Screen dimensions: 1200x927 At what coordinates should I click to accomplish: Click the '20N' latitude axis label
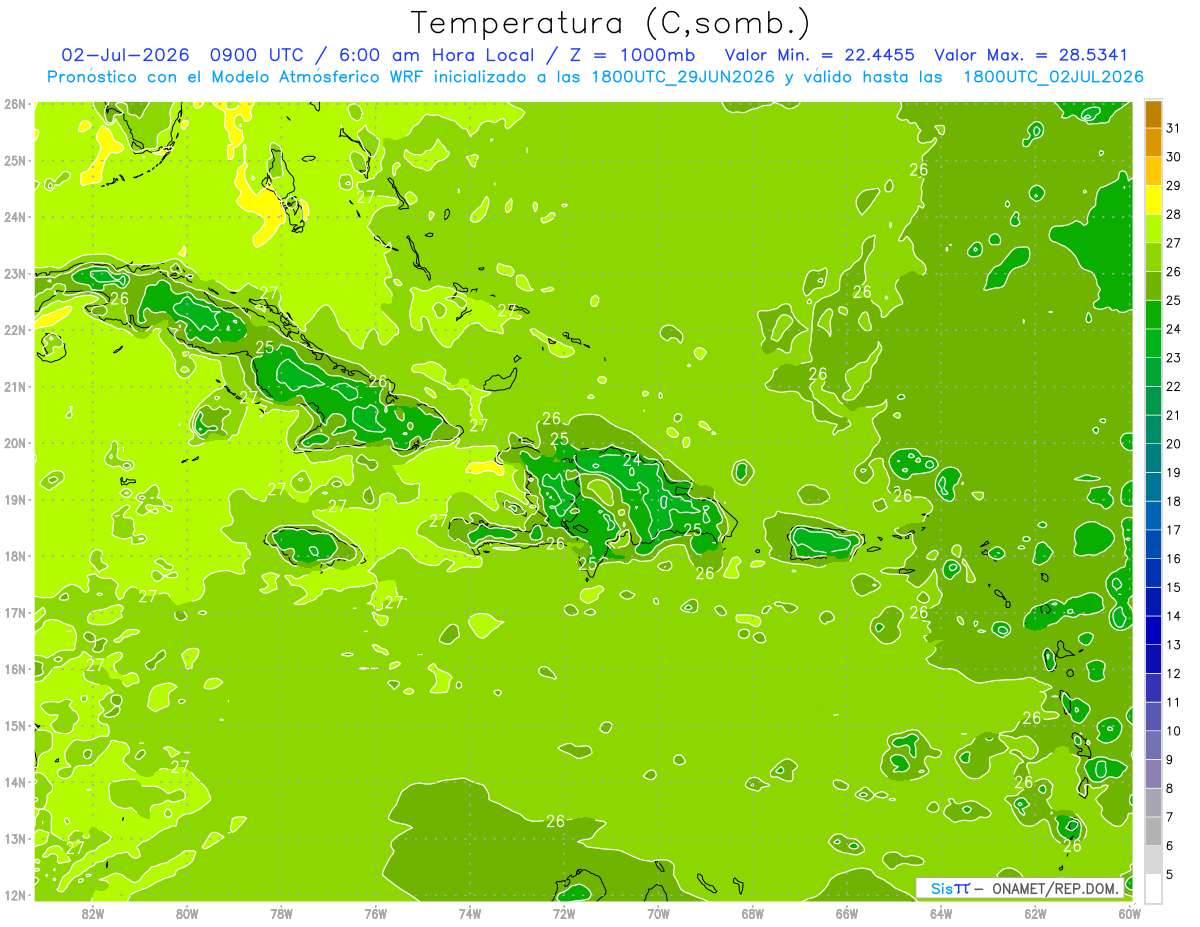(14, 443)
